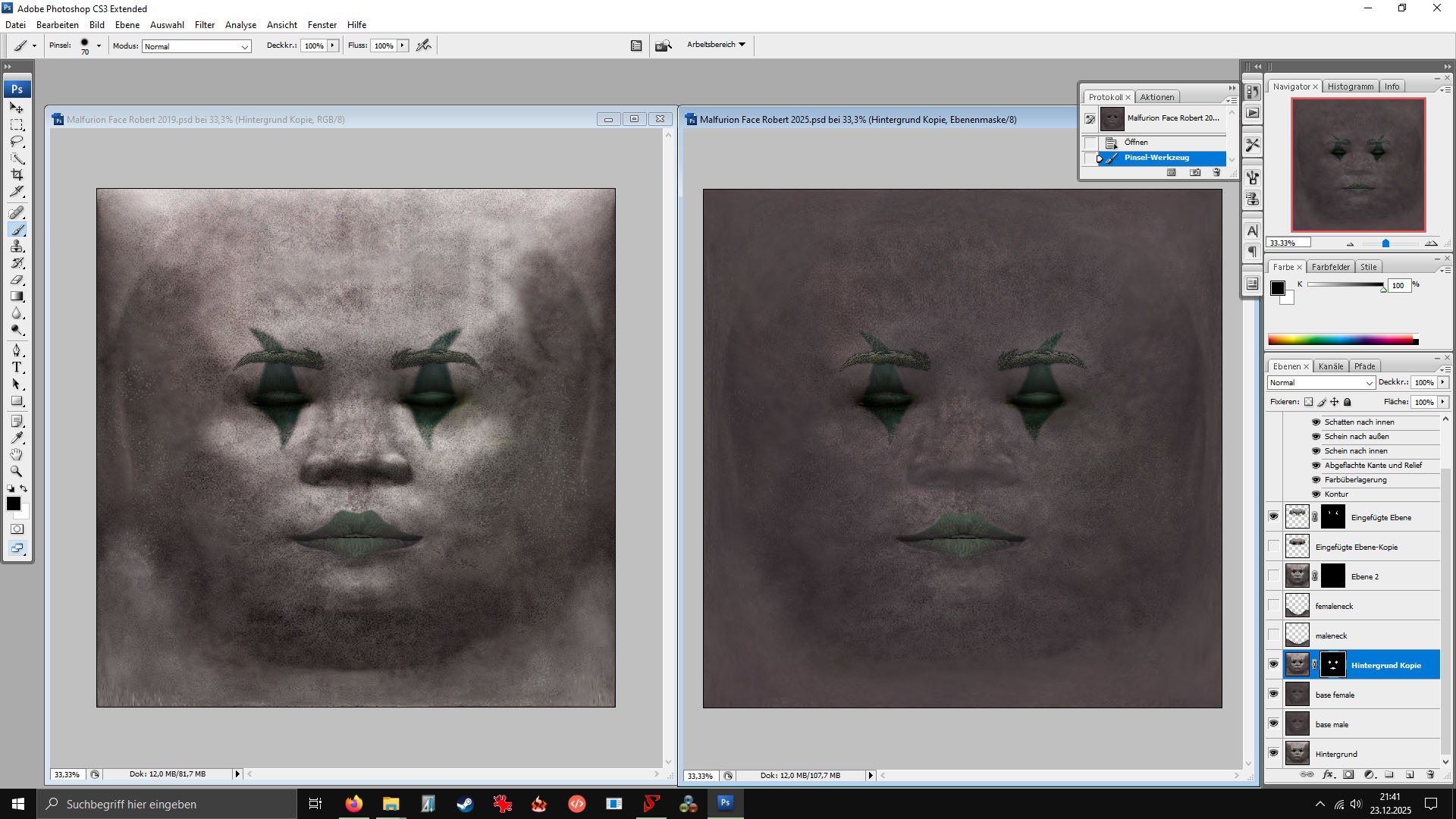Select the Lasso tool
The width and height of the screenshot is (1456, 819).
pyautogui.click(x=17, y=141)
